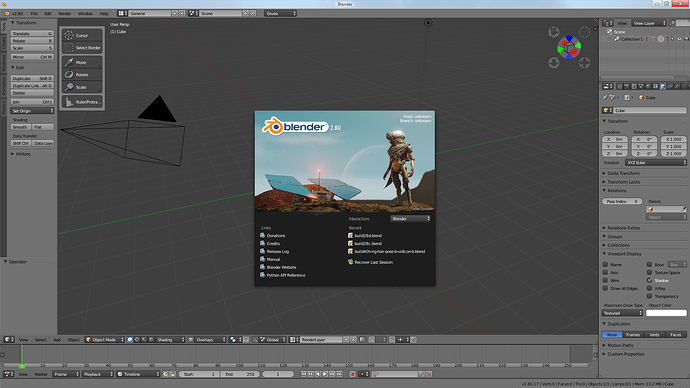Click the Mirror button
This screenshot has height=388, width=690.
[32, 57]
